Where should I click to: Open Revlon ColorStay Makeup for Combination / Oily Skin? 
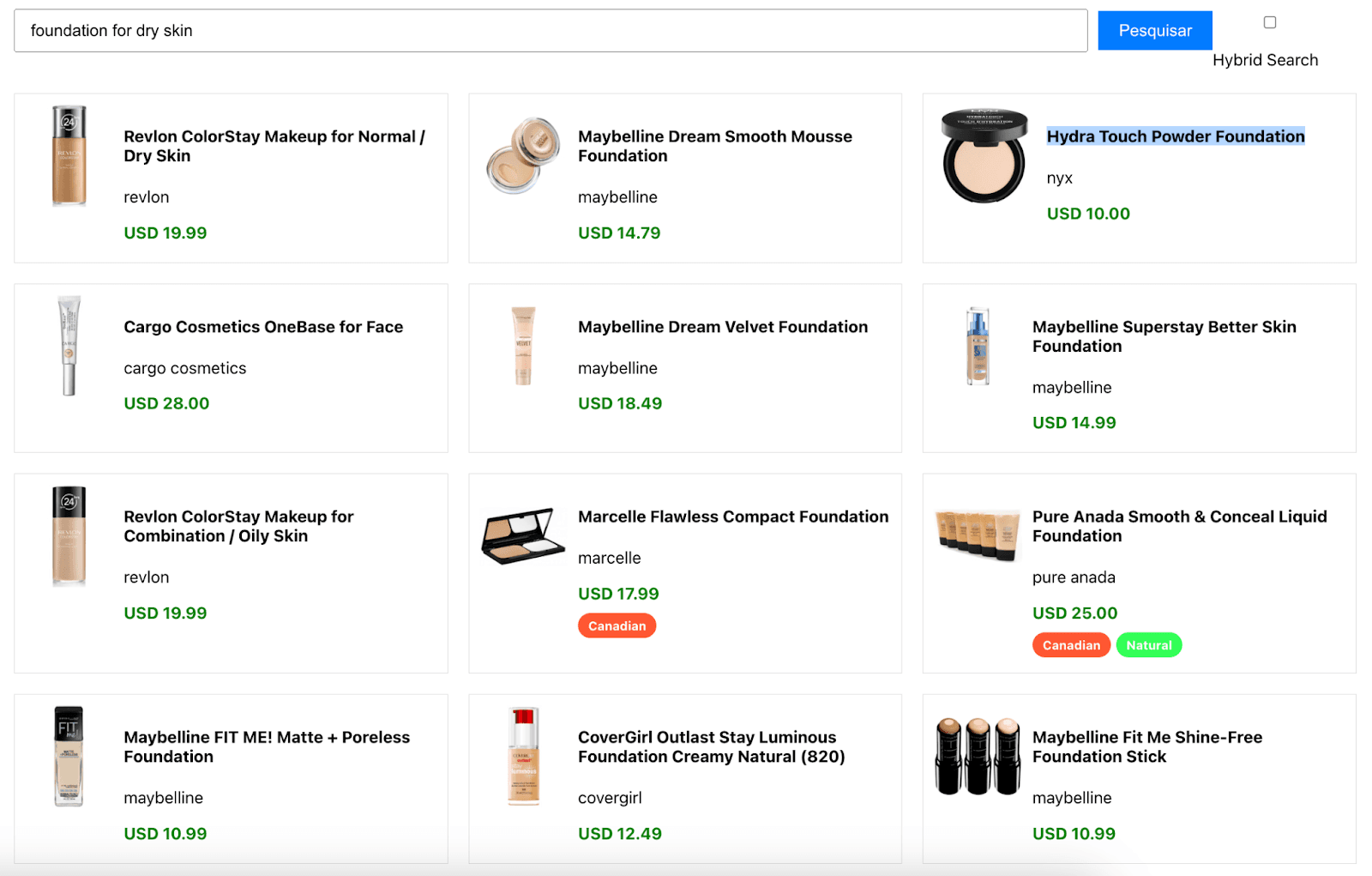pos(238,526)
